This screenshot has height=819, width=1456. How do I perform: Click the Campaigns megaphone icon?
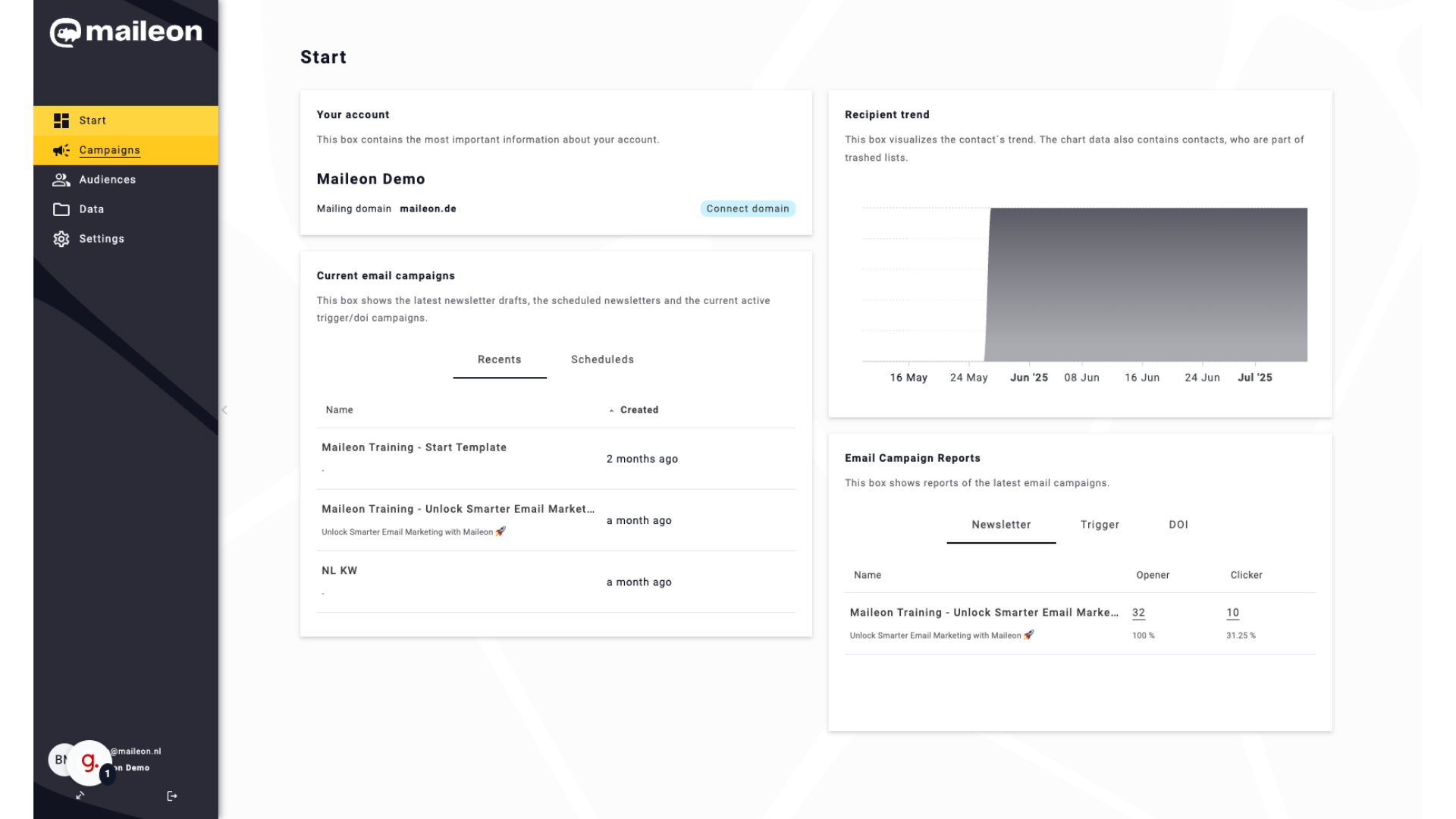pos(61,150)
